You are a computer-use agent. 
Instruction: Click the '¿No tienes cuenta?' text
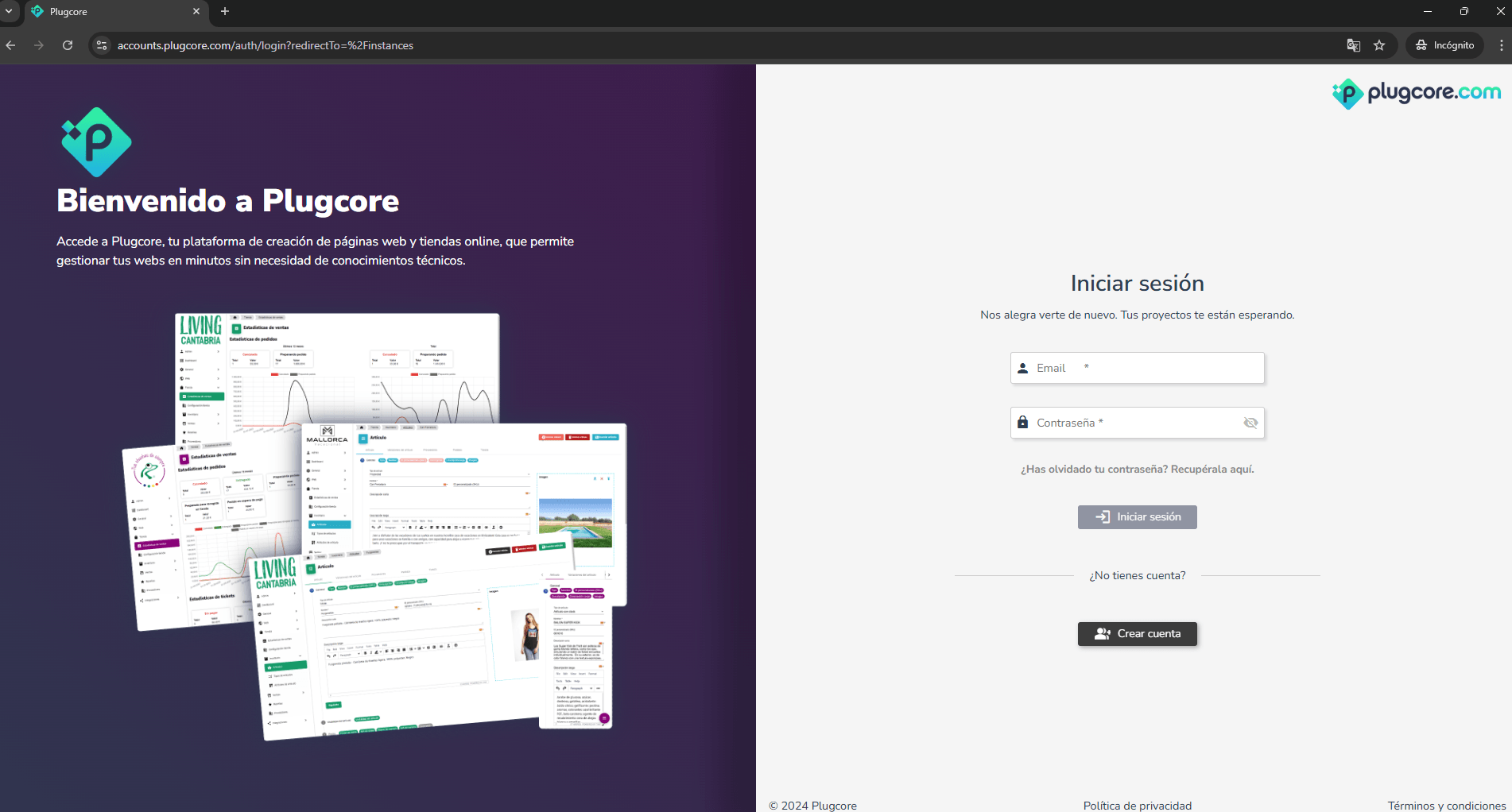point(1137,576)
